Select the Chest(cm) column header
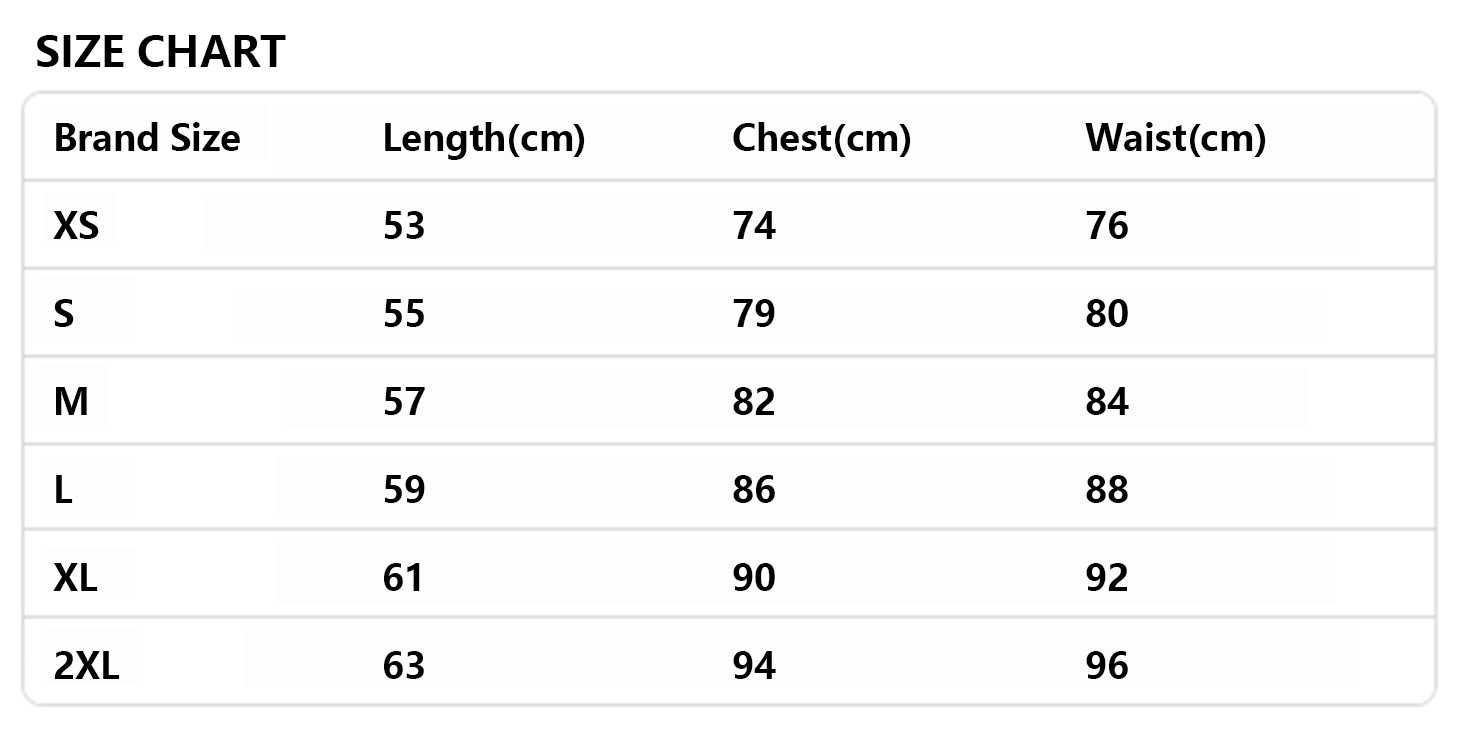1464x736 pixels. pyautogui.click(x=821, y=138)
